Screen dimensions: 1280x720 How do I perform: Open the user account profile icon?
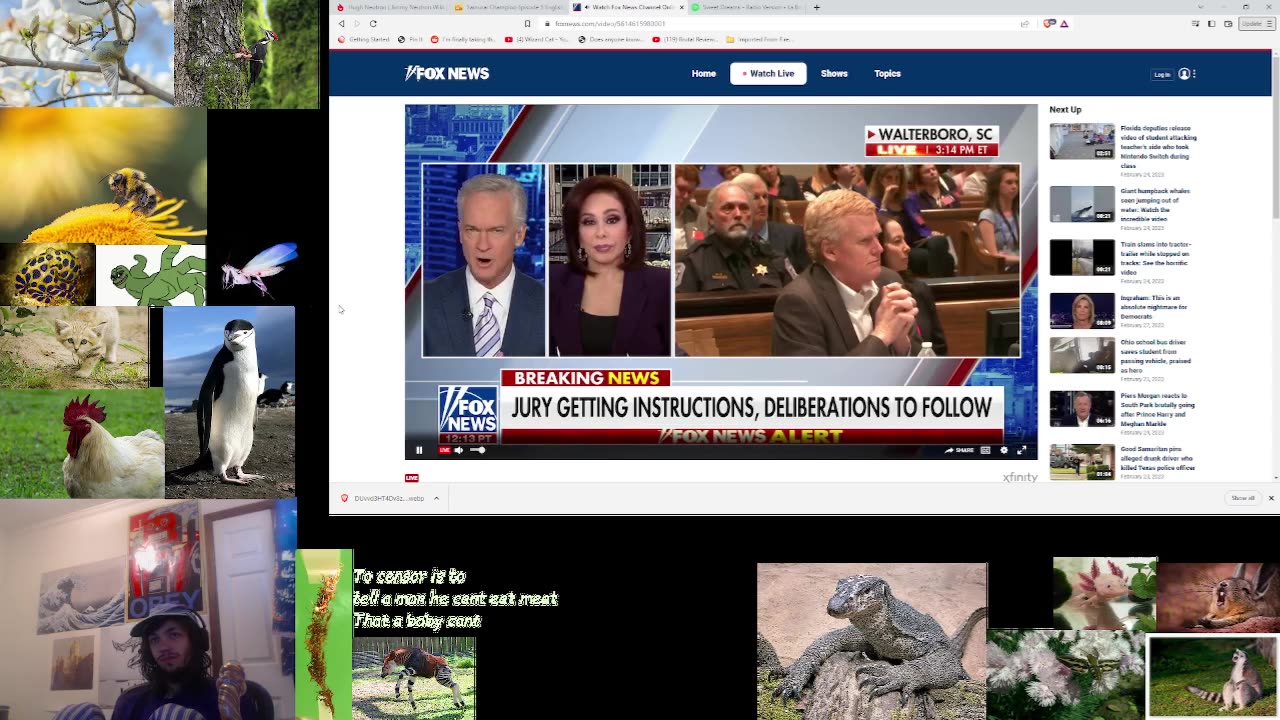click(x=1184, y=74)
